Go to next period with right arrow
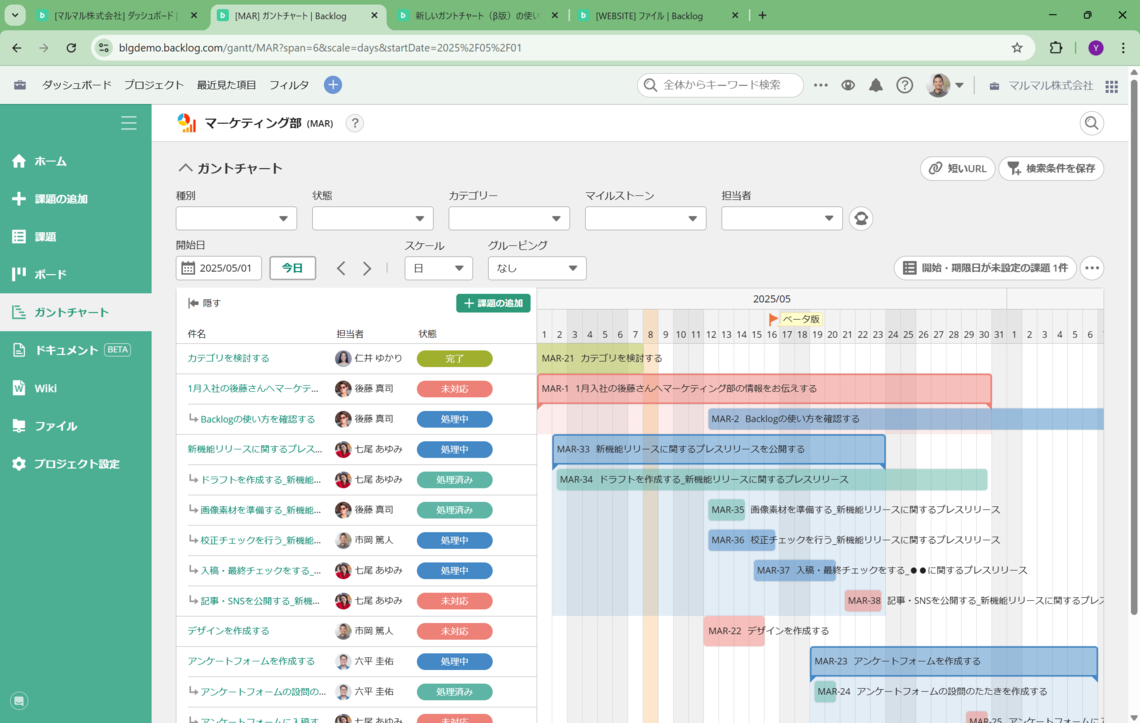The image size is (1140, 723). pyautogui.click(x=367, y=268)
